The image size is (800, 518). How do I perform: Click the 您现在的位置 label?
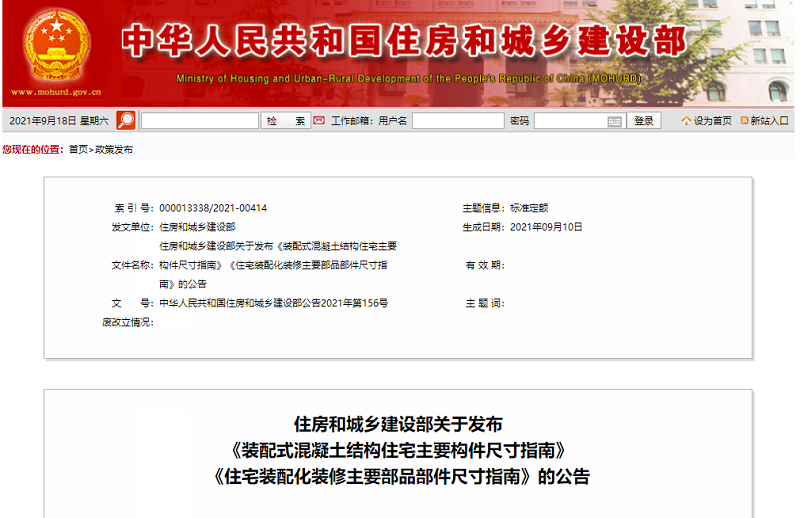point(33,150)
